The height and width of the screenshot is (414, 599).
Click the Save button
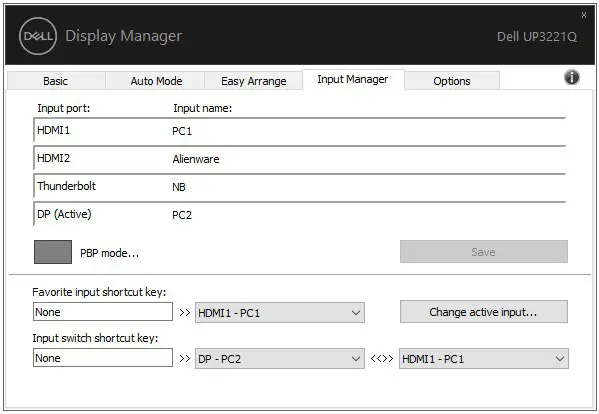[484, 252]
